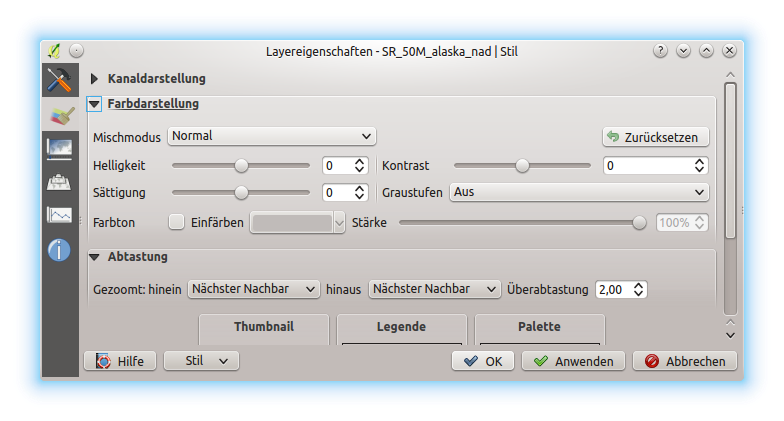Collapse the Abtastung section
This screenshot has width=784, height=421.
click(95, 257)
